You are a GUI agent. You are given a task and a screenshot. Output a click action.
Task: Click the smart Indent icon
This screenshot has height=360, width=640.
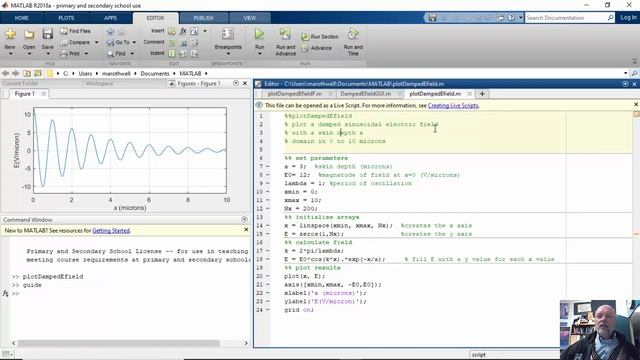pyautogui.click(x=172, y=53)
